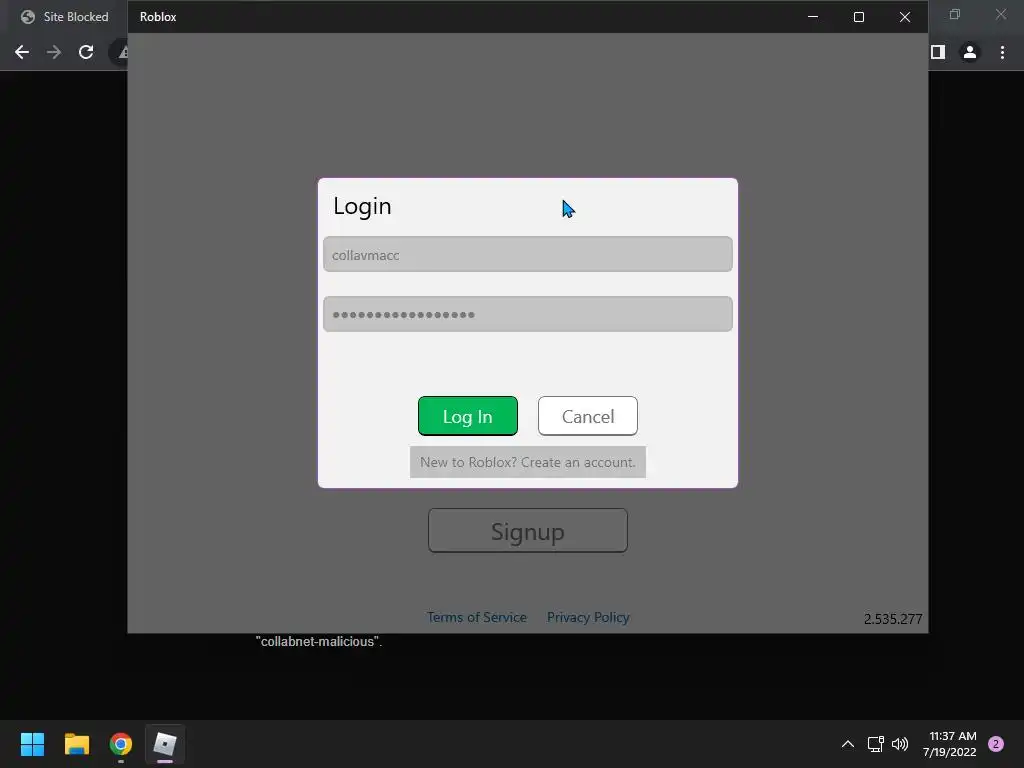
Task: Click the username field containing collavmacc
Action: (528, 255)
